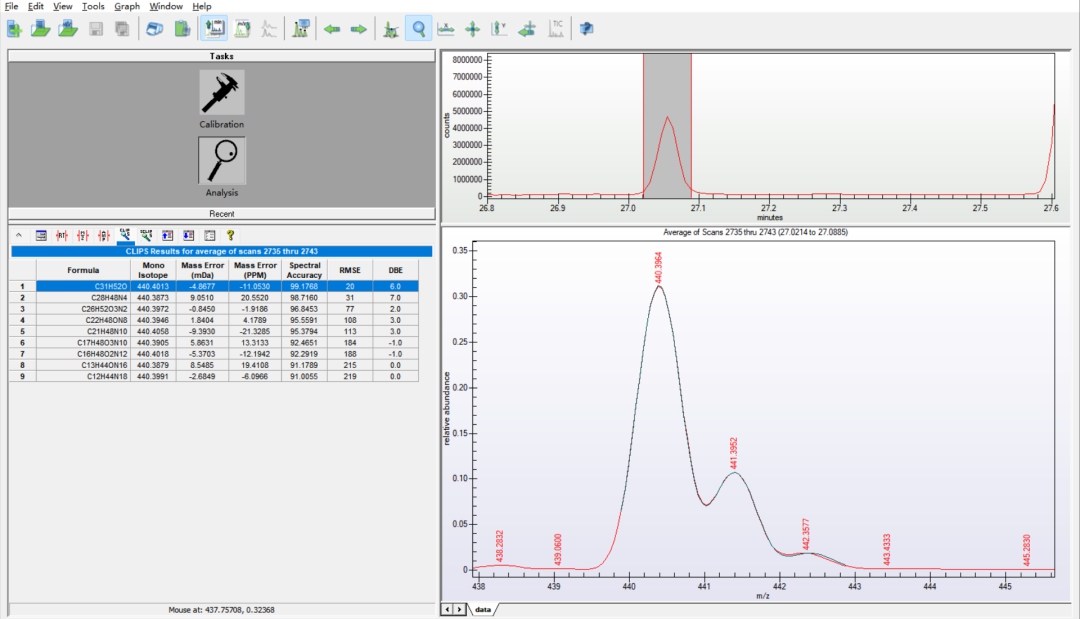Viewport: 1080px width, 619px height.
Task: Sort by Spectral Accuracy column header
Action: pos(304,270)
